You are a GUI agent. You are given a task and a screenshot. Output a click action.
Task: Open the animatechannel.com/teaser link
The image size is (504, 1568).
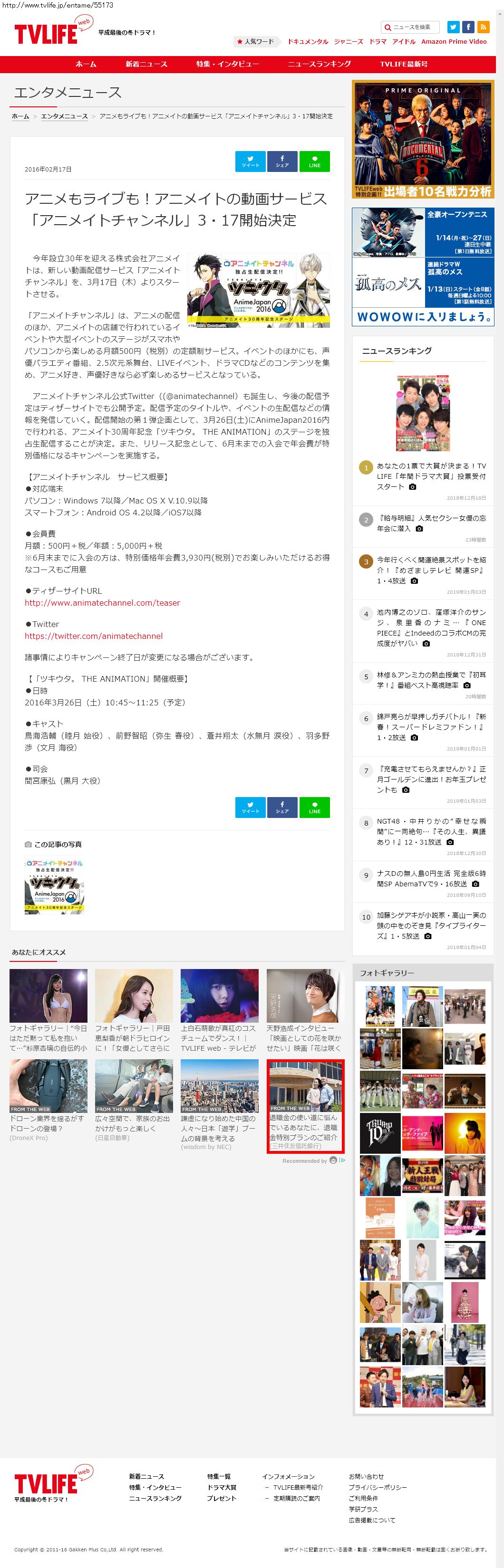[102, 603]
